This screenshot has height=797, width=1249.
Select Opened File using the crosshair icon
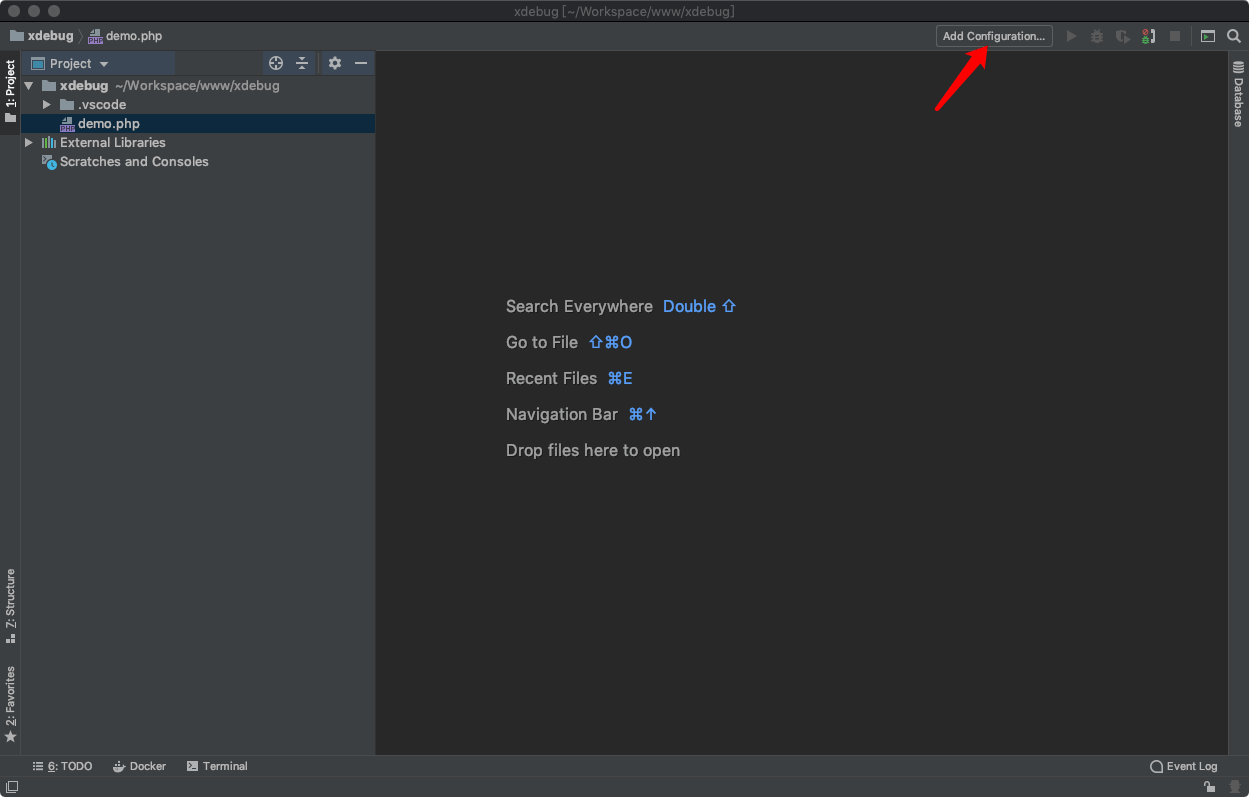(276, 63)
